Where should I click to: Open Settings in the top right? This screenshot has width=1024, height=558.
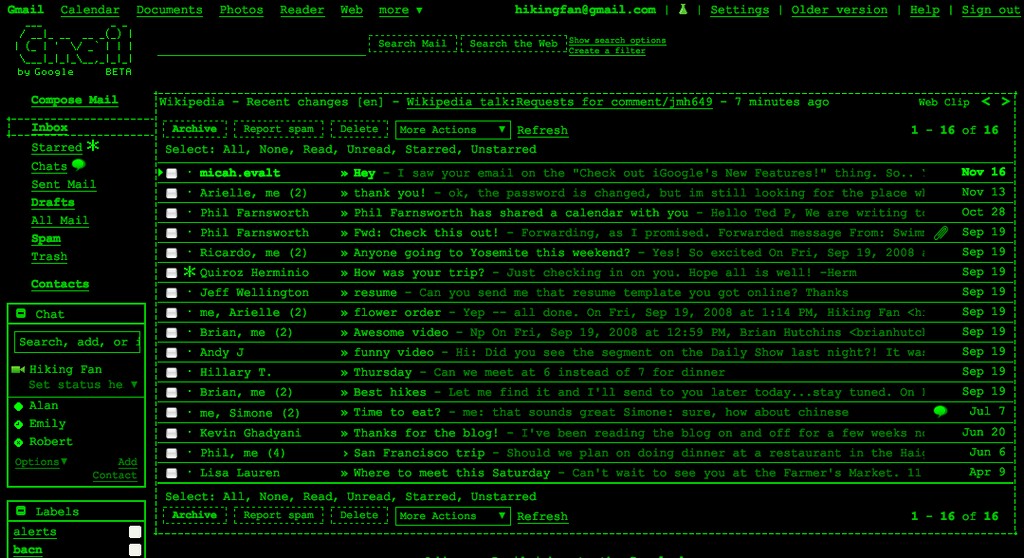click(739, 10)
